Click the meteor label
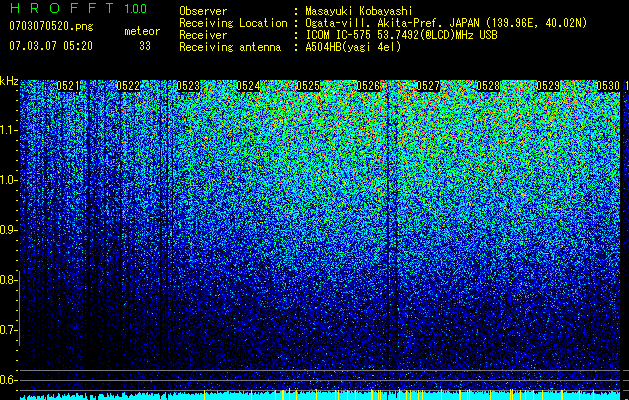629x400 pixels. [x=142, y=31]
